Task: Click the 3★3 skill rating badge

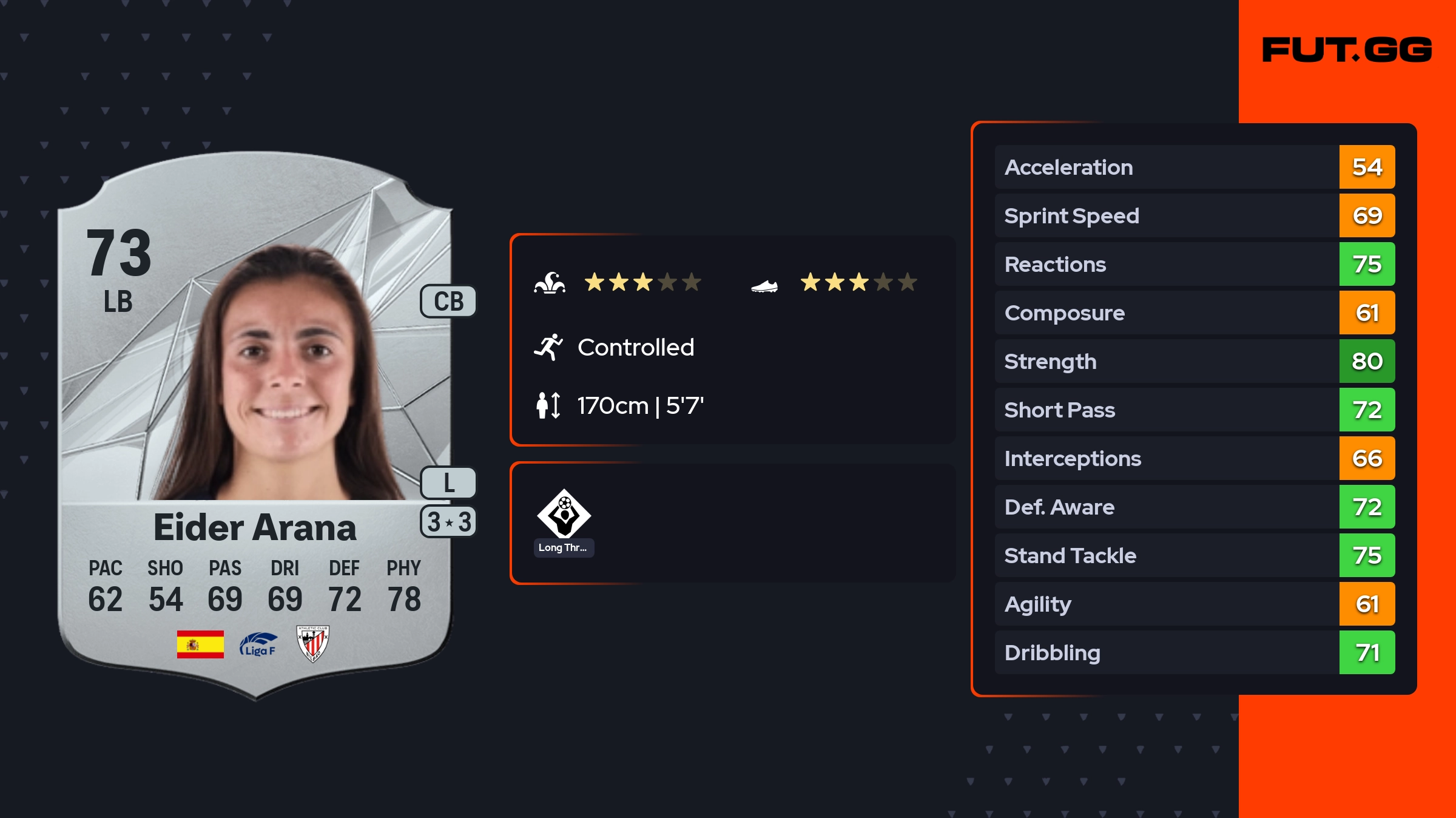Action: tap(448, 522)
